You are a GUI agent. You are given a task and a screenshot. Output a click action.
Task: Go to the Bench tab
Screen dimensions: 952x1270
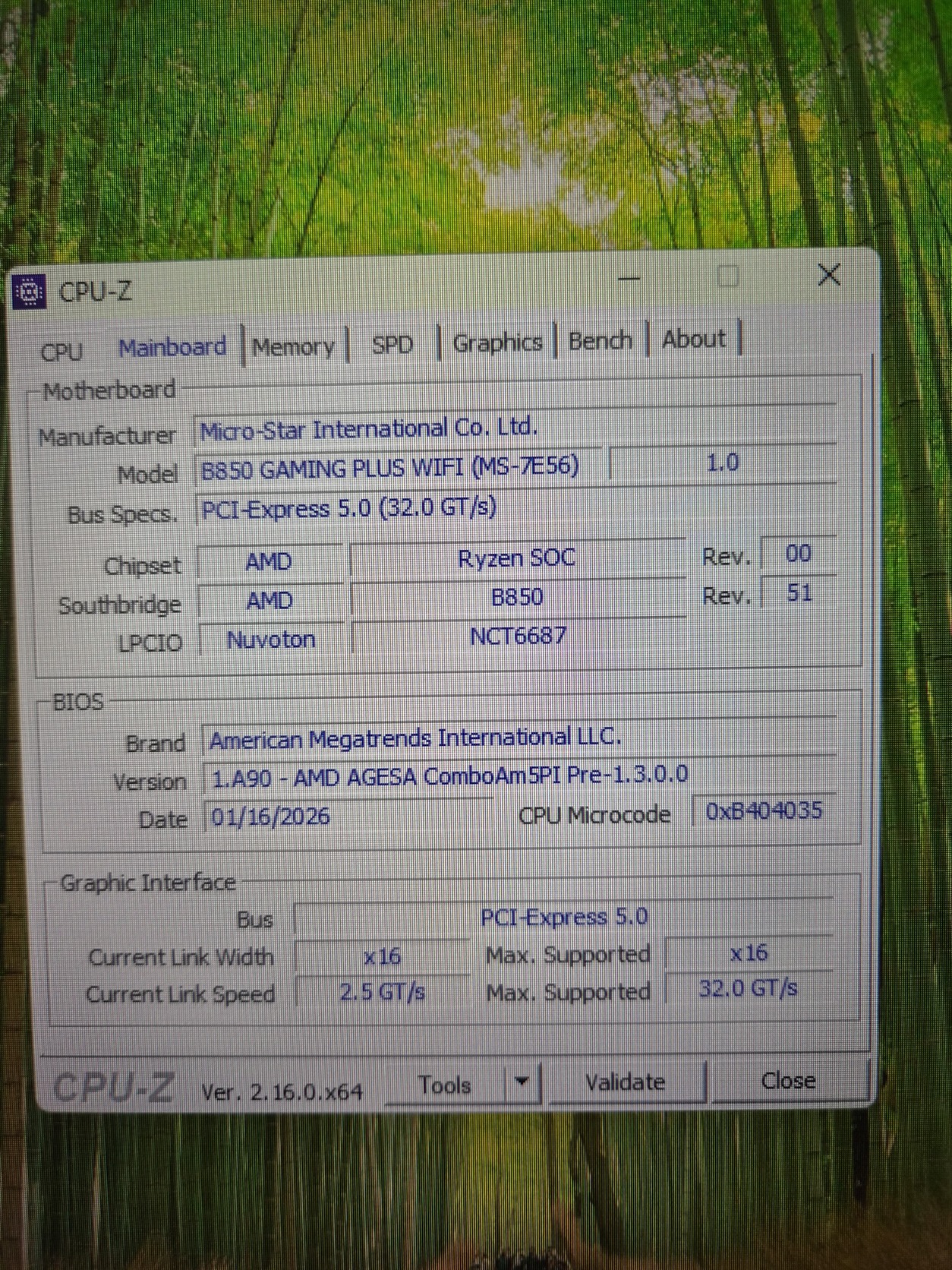click(x=600, y=340)
